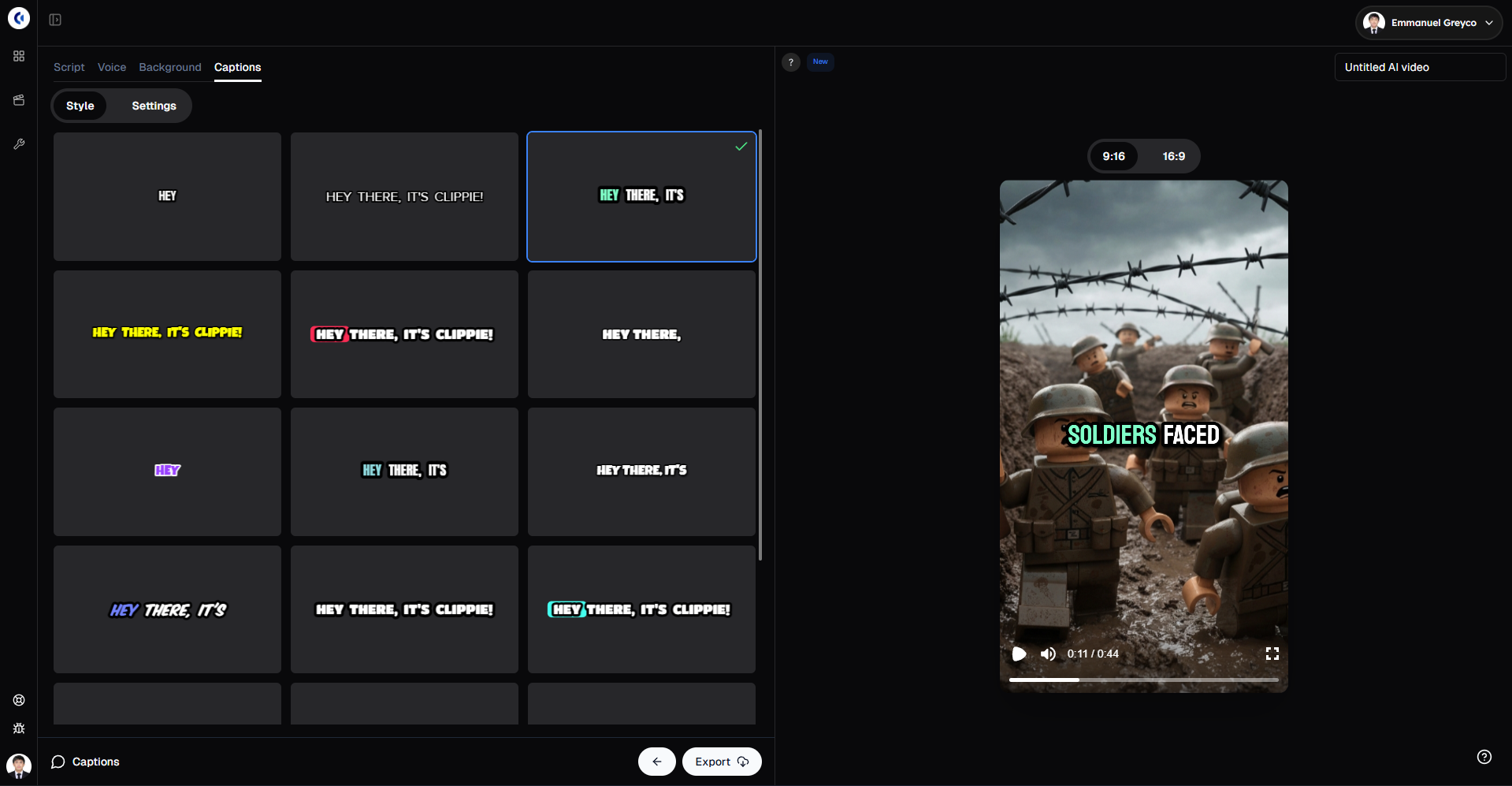Choose the yellow caption style
The height and width of the screenshot is (786, 1512).
[167, 334]
